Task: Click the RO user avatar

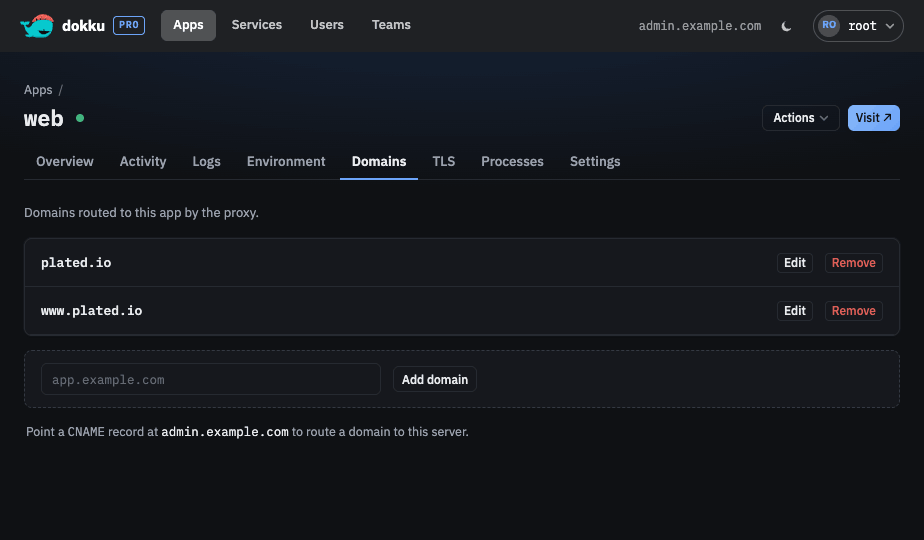Action: (829, 25)
